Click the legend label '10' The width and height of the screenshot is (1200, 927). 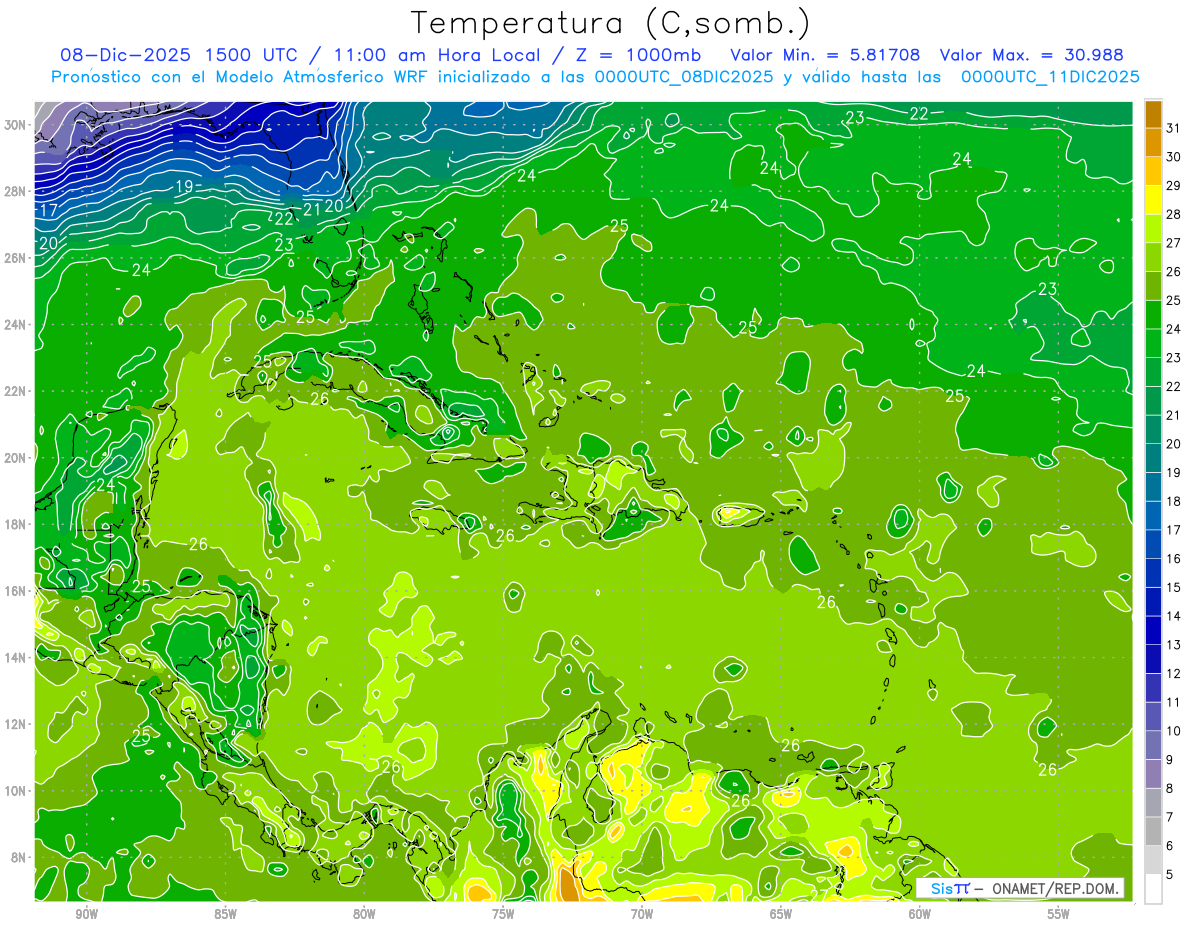coord(1173,731)
